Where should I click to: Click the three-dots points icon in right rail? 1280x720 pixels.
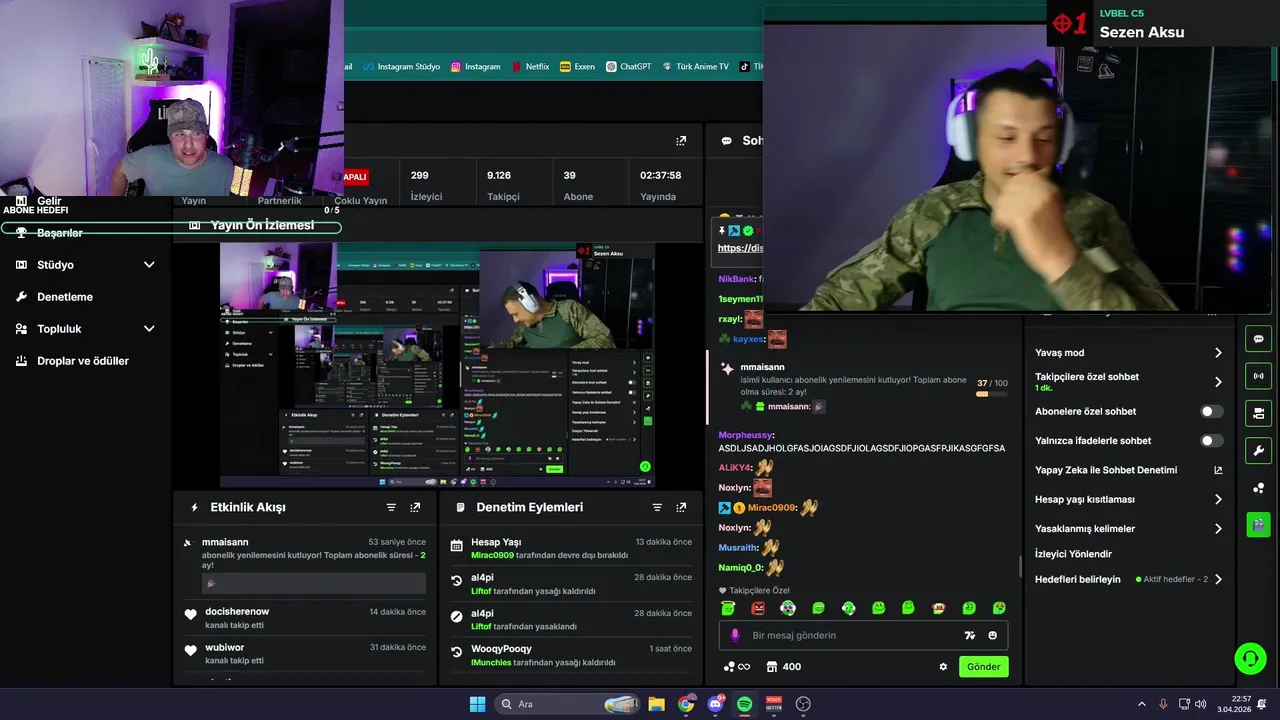(x=1258, y=488)
